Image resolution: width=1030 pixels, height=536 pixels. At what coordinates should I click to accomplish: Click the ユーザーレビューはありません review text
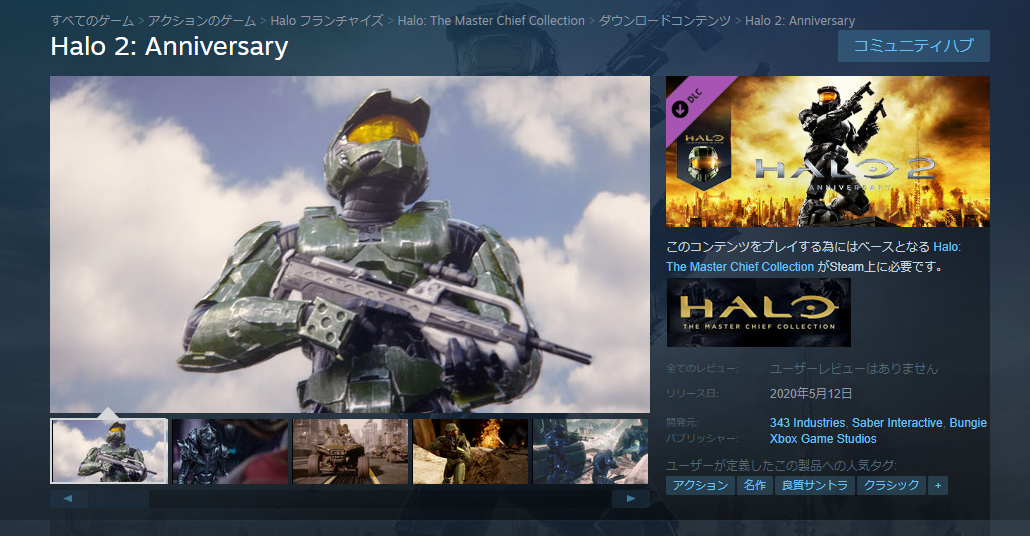(854, 368)
